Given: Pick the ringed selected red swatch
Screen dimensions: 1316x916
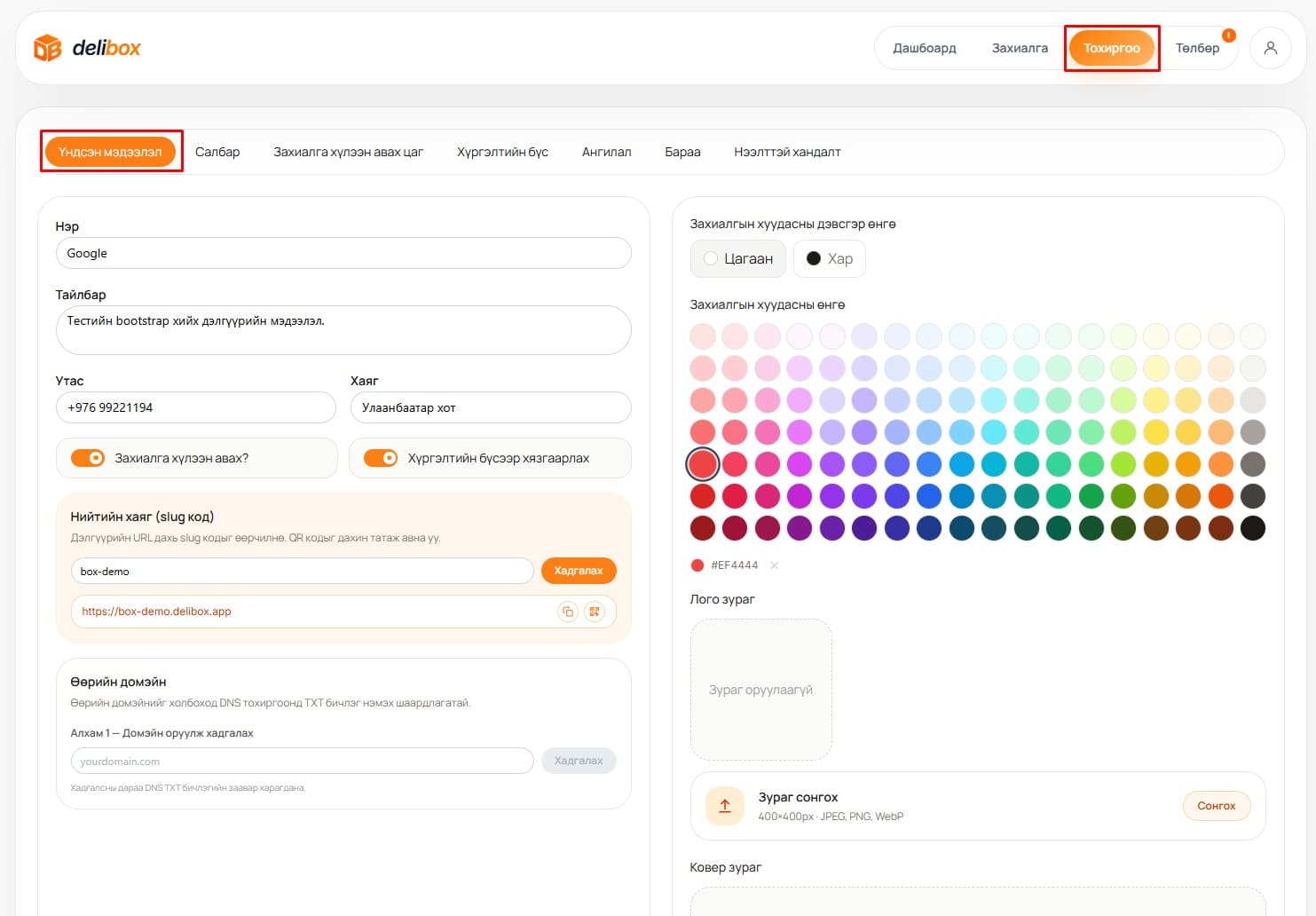Looking at the screenshot, I should coord(703,463).
